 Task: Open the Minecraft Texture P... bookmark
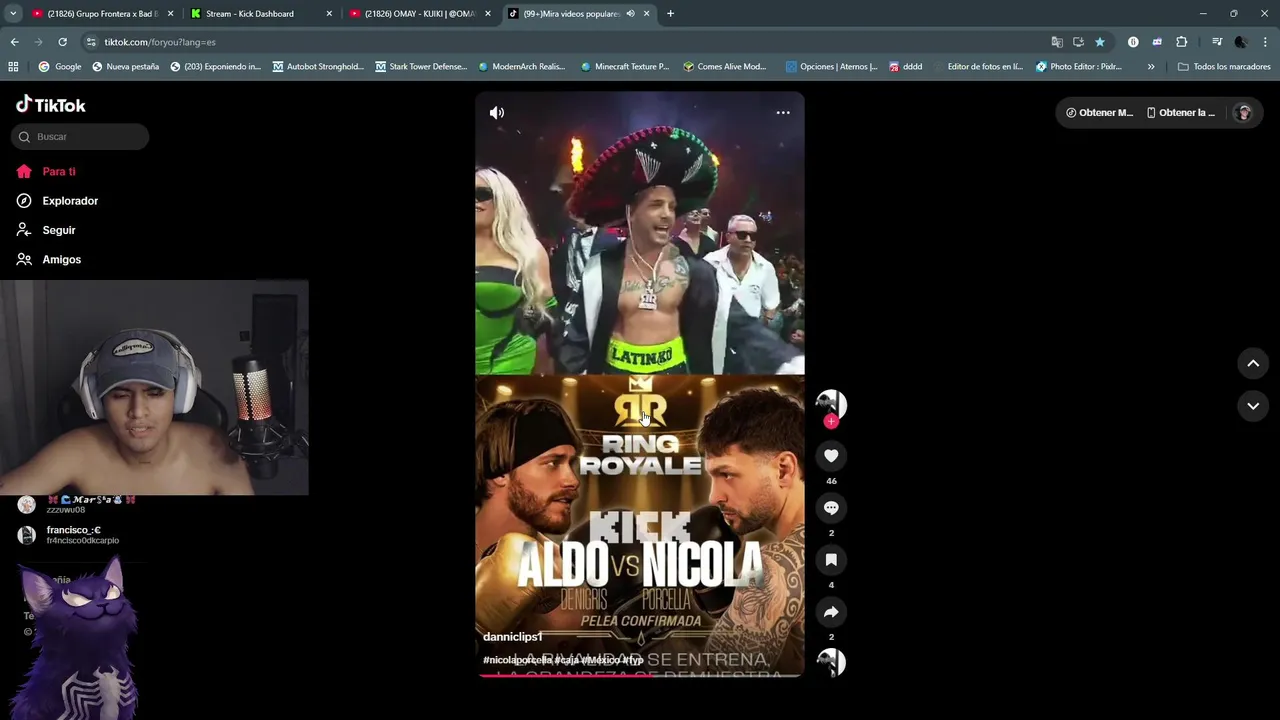pos(624,67)
